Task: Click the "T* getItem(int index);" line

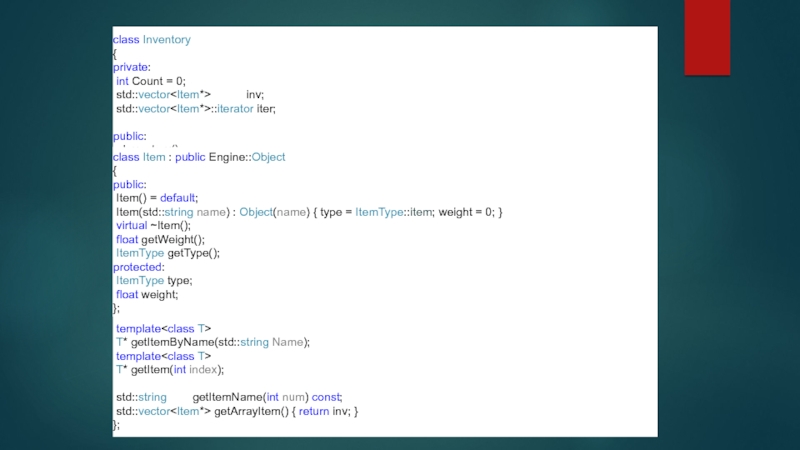Action: coord(169,370)
